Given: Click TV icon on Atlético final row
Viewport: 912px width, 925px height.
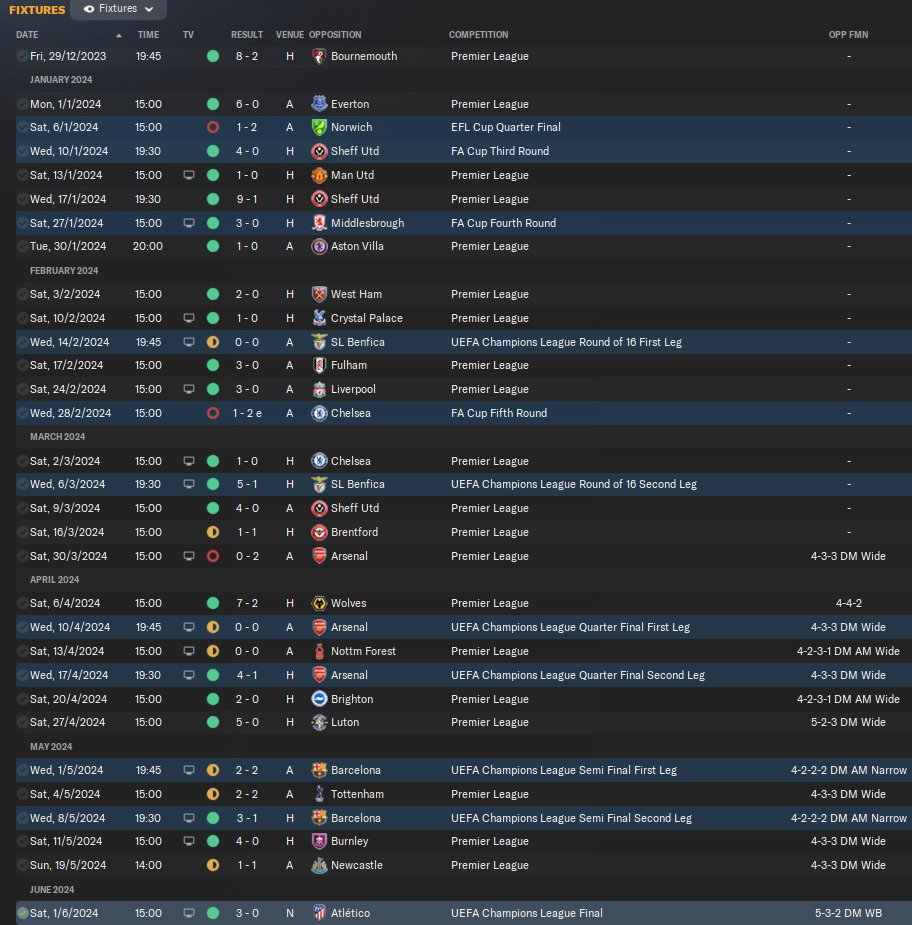Looking at the screenshot, I should [x=189, y=913].
